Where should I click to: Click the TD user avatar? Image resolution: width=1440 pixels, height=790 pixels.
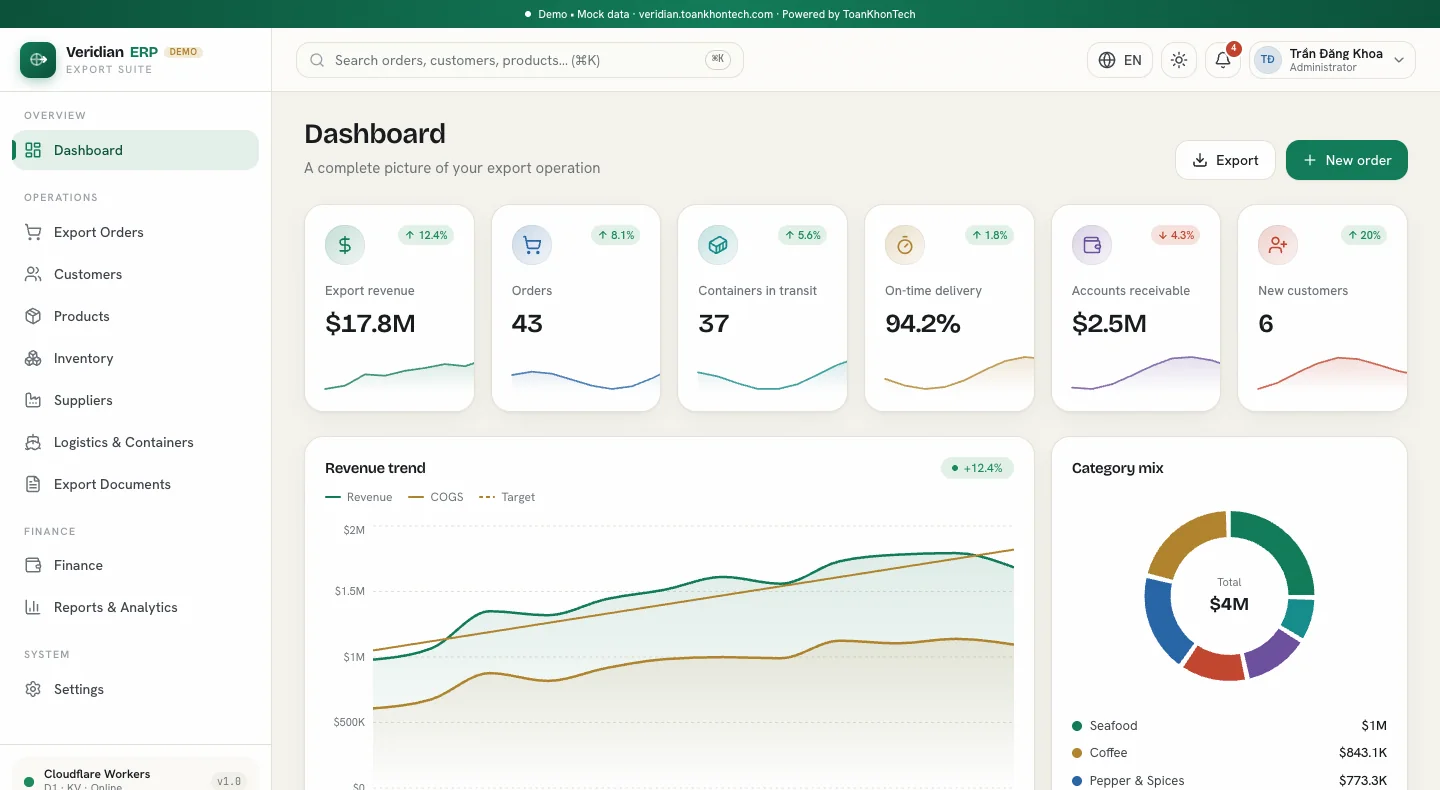[1268, 60]
